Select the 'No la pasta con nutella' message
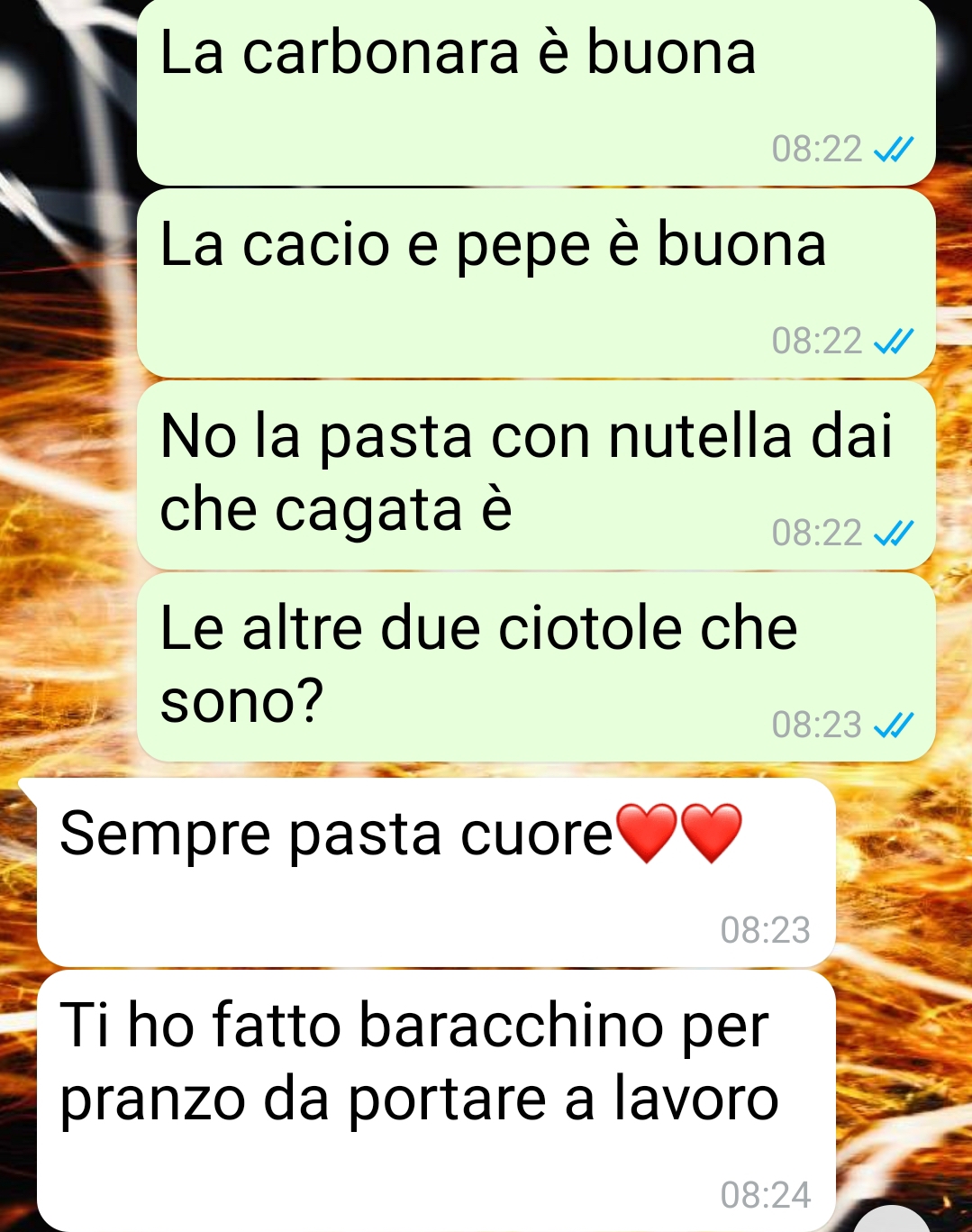972x1232 pixels. point(536,475)
